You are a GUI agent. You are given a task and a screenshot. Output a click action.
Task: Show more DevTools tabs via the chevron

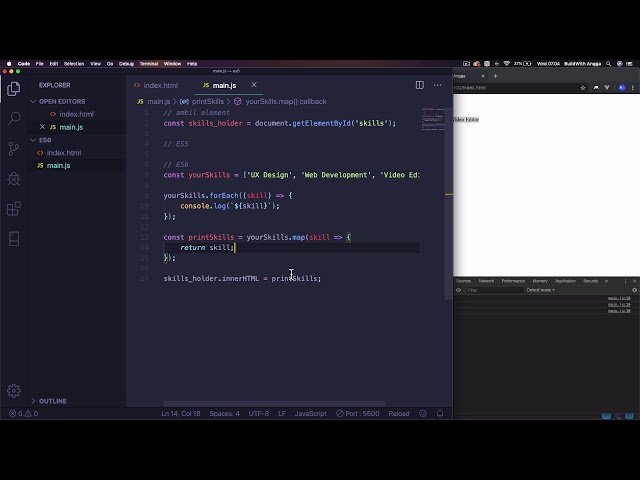click(607, 281)
